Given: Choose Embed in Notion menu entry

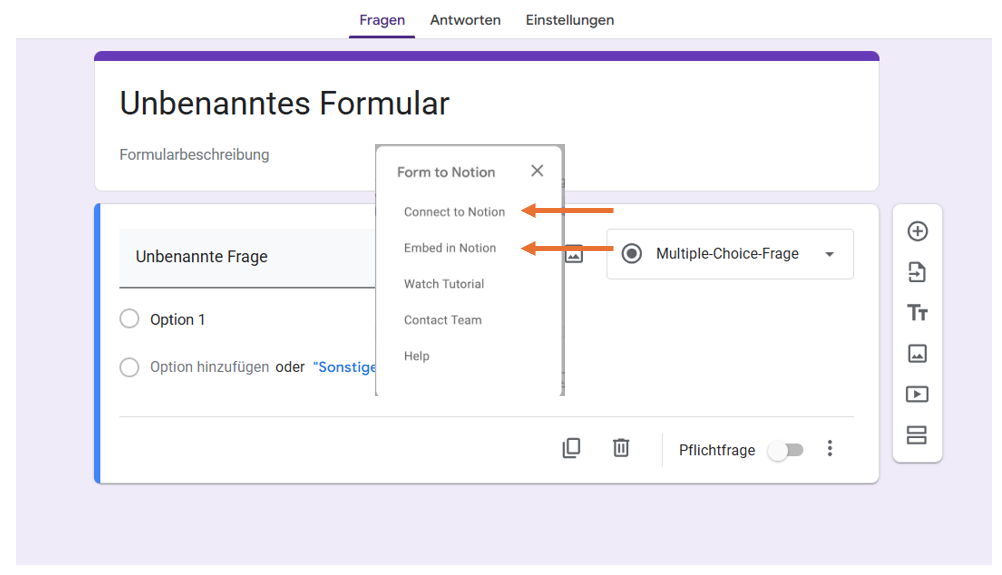Looking at the screenshot, I should [450, 248].
